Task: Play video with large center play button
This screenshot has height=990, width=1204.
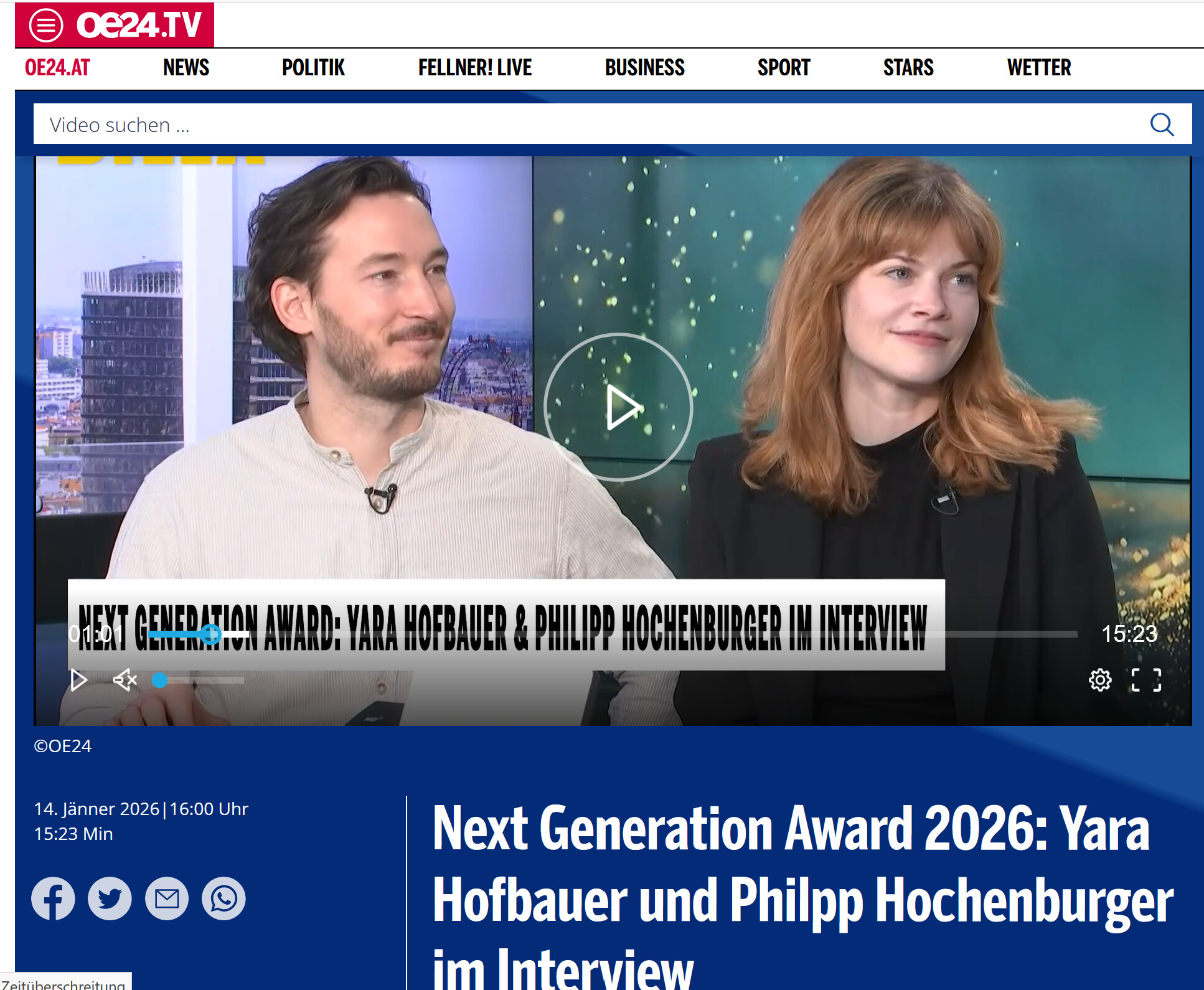Action: [618, 407]
